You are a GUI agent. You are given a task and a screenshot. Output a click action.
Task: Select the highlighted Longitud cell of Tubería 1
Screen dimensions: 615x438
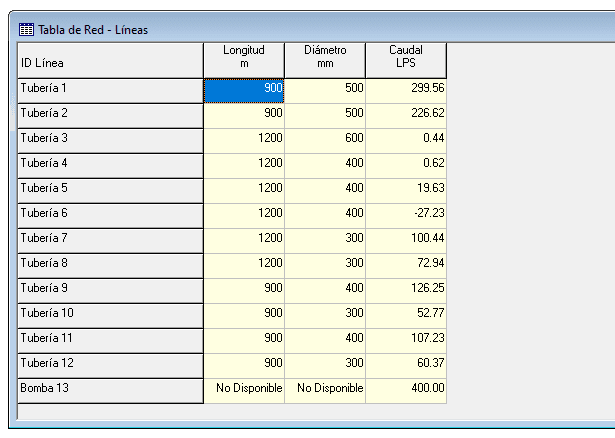click(x=244, y=89)
